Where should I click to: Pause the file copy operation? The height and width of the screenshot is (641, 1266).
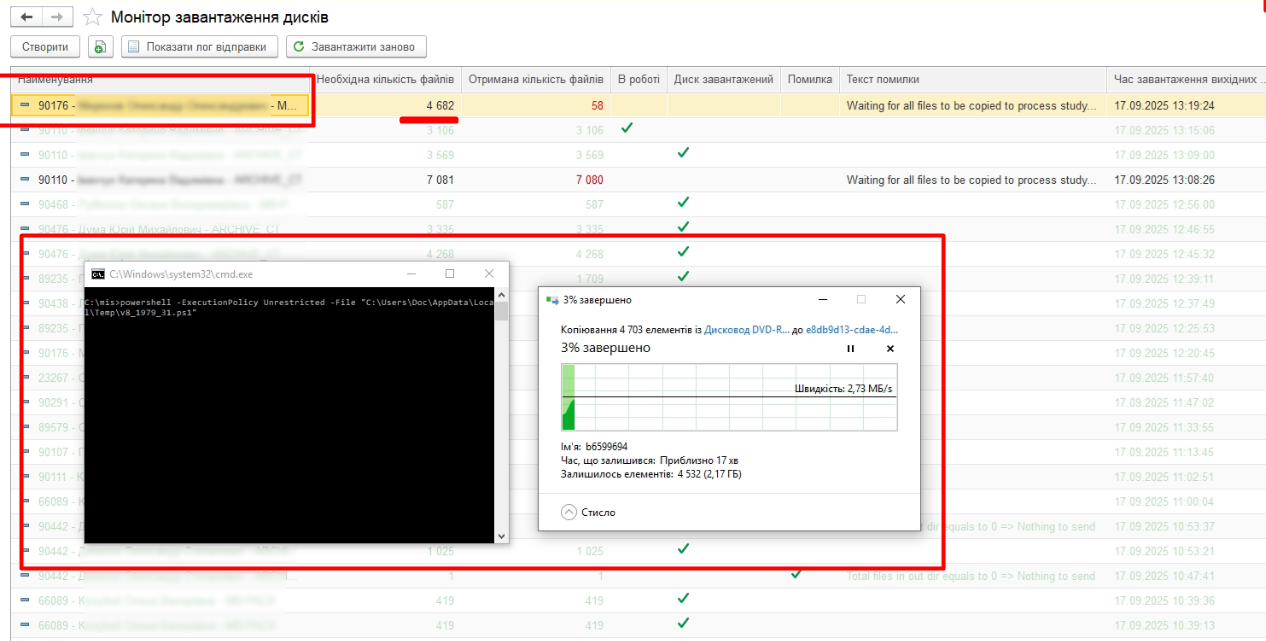click(x=851, y=348)
